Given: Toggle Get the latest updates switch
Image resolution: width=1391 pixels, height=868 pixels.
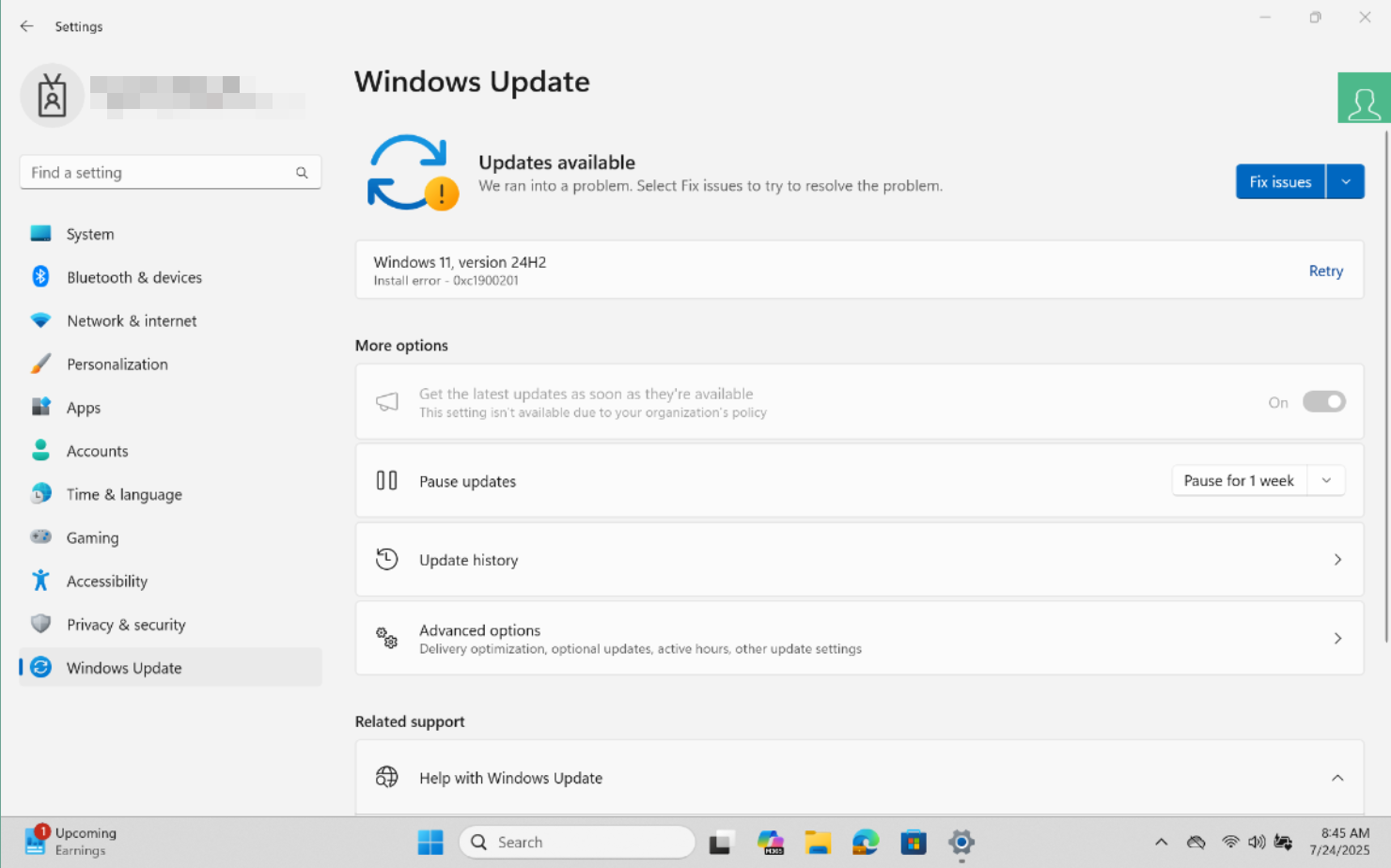Looking at the screenshot, I should pyautogui.click(x=1323, y=402).
